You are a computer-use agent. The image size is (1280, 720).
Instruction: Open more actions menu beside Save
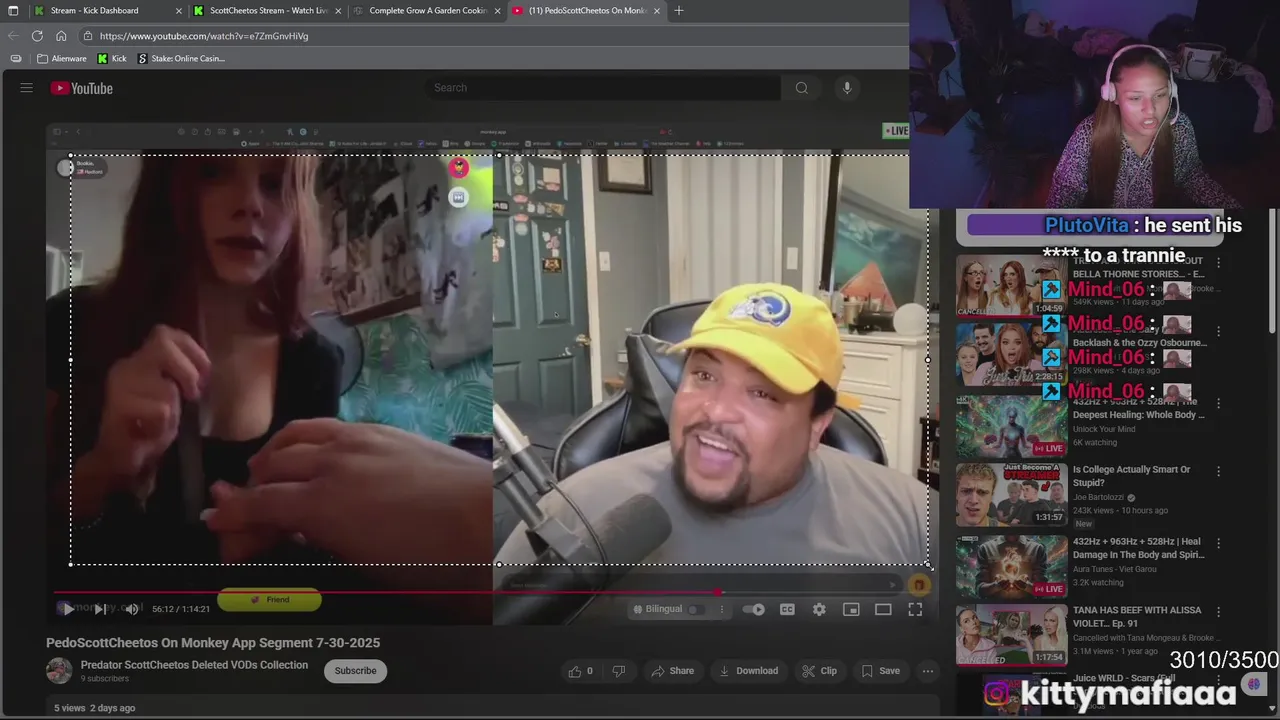tap(928, 671)
